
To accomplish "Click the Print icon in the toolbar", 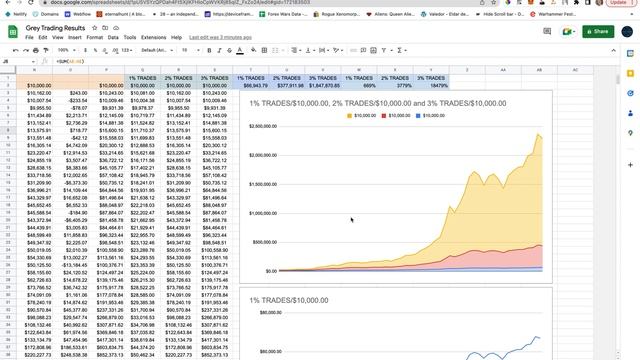I will click(x=36, y=50).
